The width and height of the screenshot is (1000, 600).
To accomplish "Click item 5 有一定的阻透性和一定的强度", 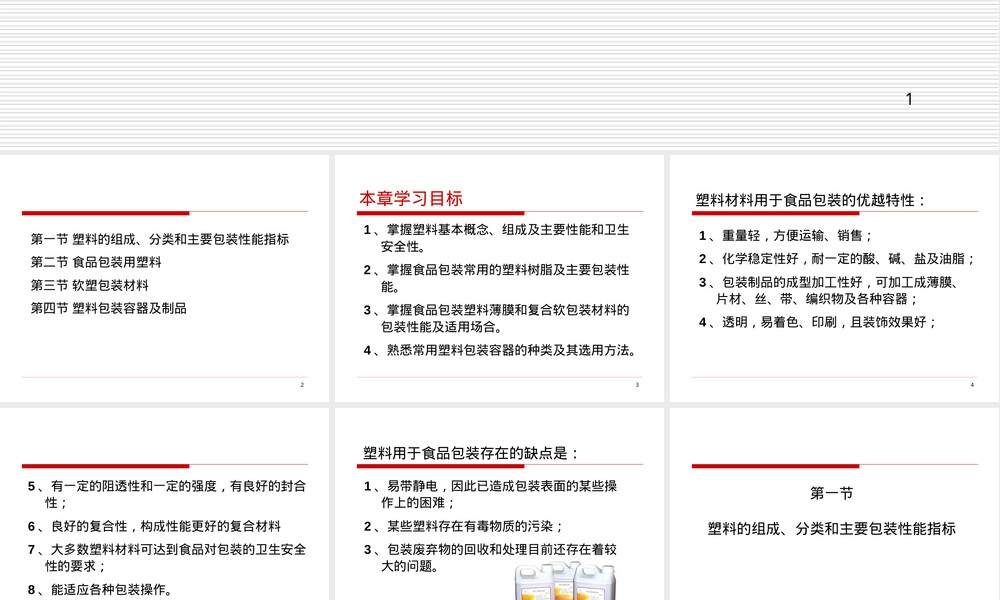I will 166,494.
